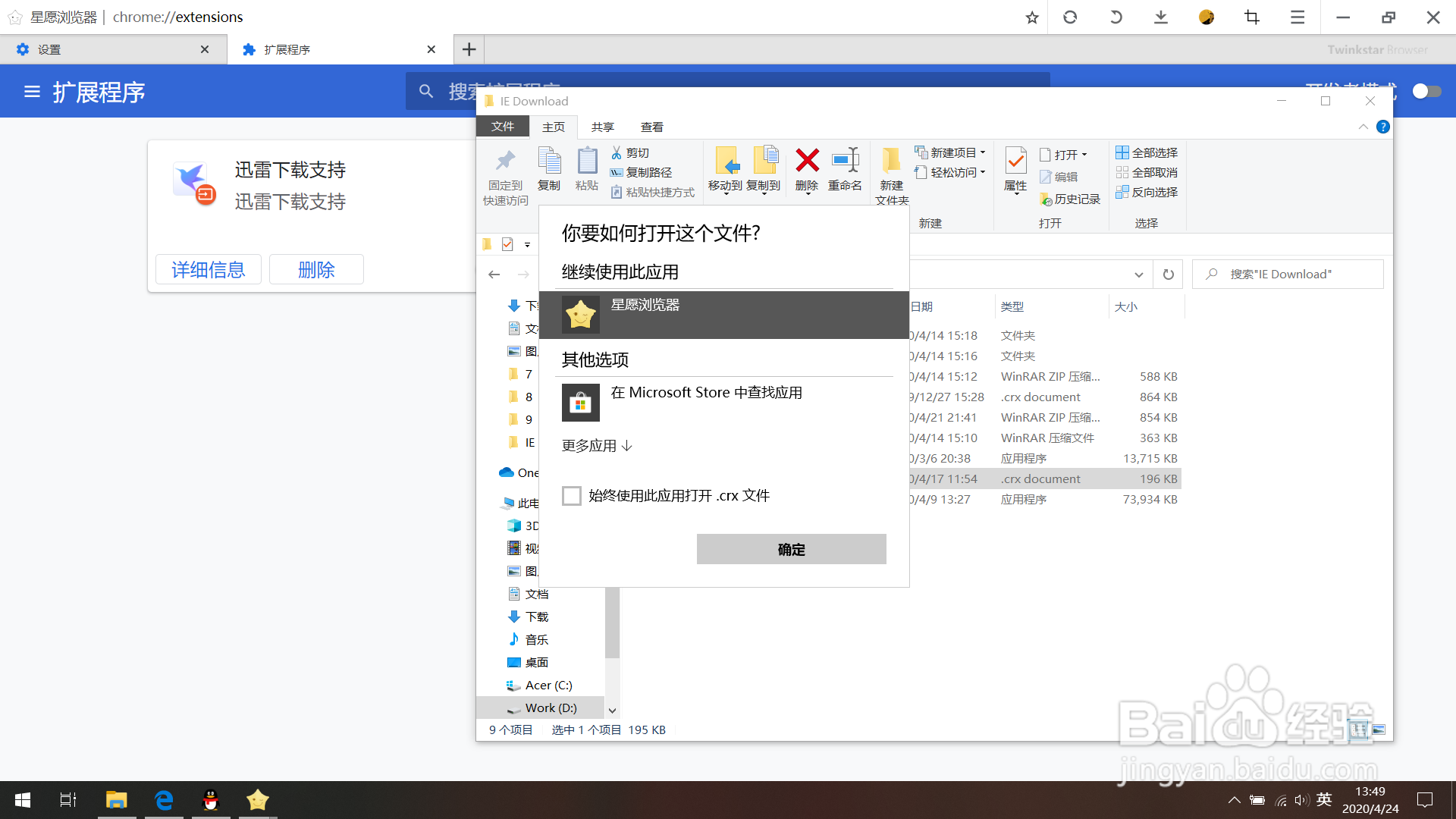This screenshot has width=1456, height=819.
Task: Click the Pin to Quick access icon
Action: click(506, 161)
